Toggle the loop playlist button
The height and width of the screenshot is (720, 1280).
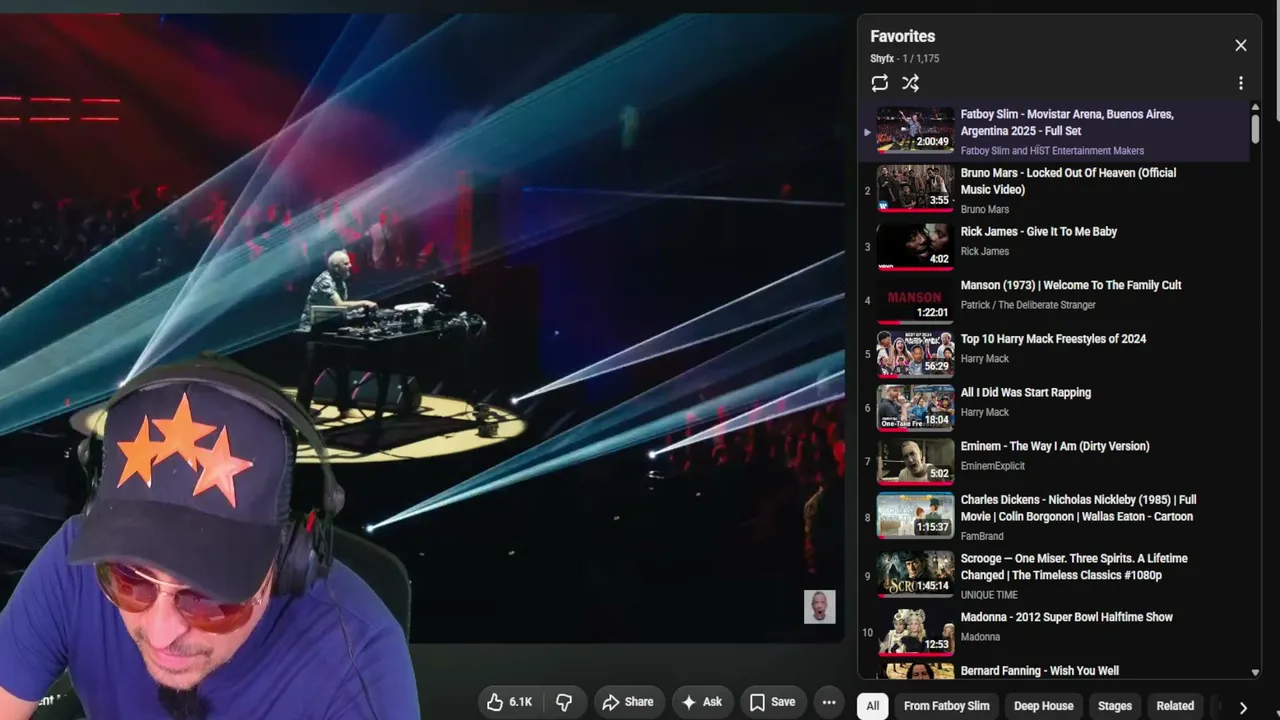pyautogui.click(x=880, y=83)
